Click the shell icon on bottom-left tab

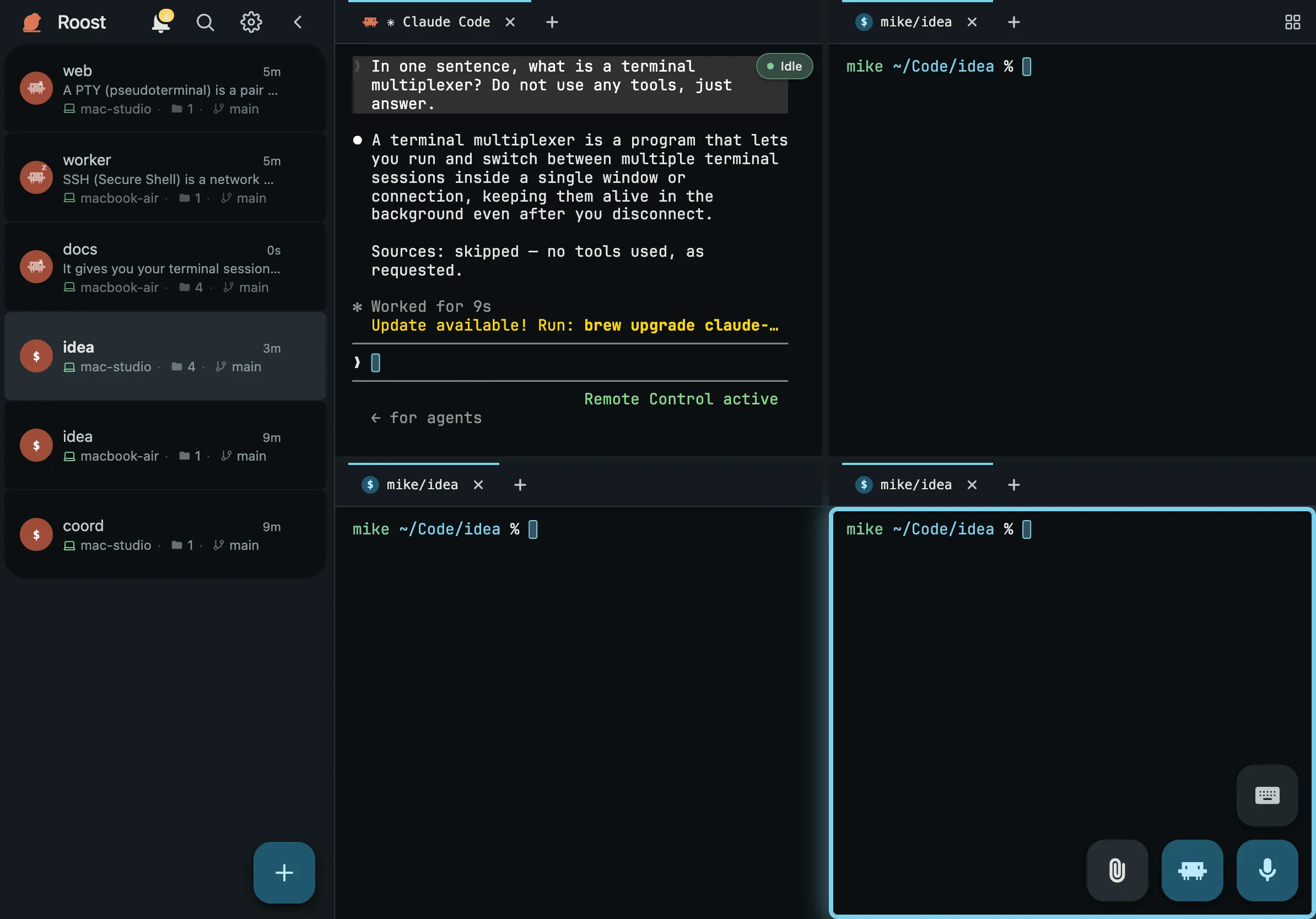pyautogui.click(x=370, y=485)
